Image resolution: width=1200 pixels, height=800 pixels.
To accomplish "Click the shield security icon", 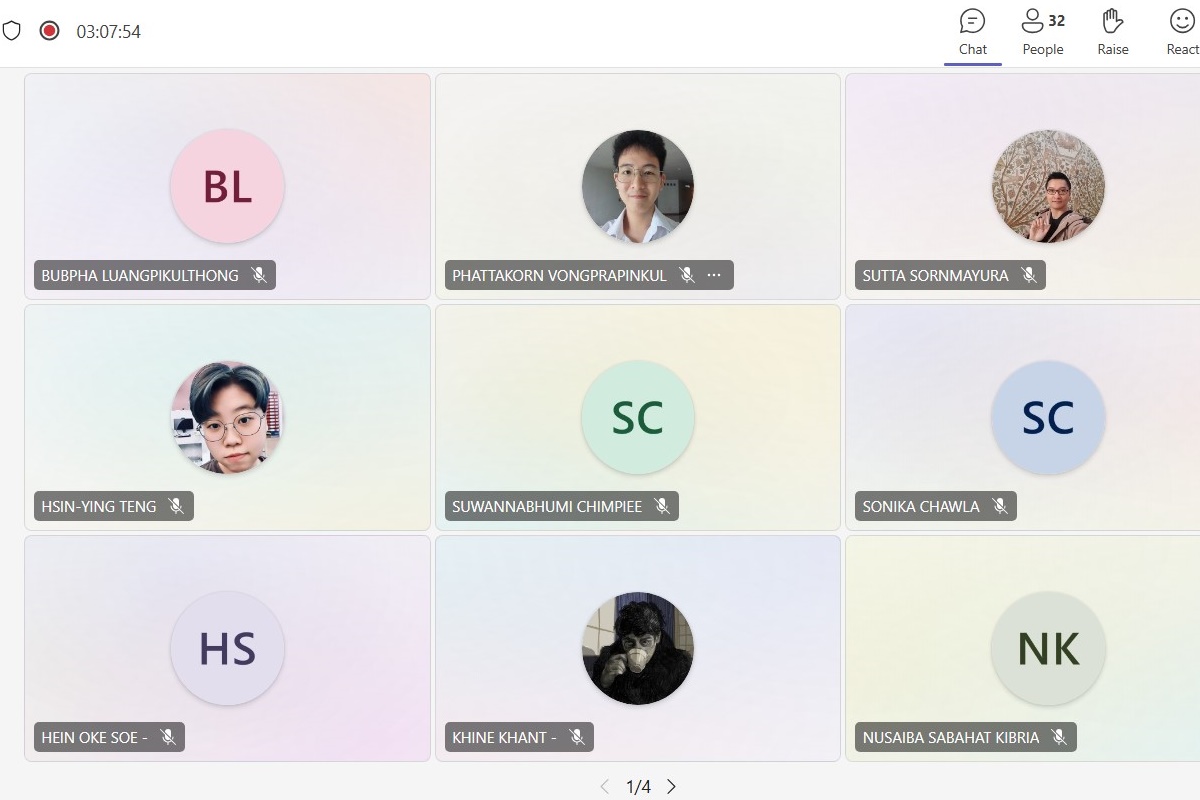I will pyautogui.click(x=12, y=31).
